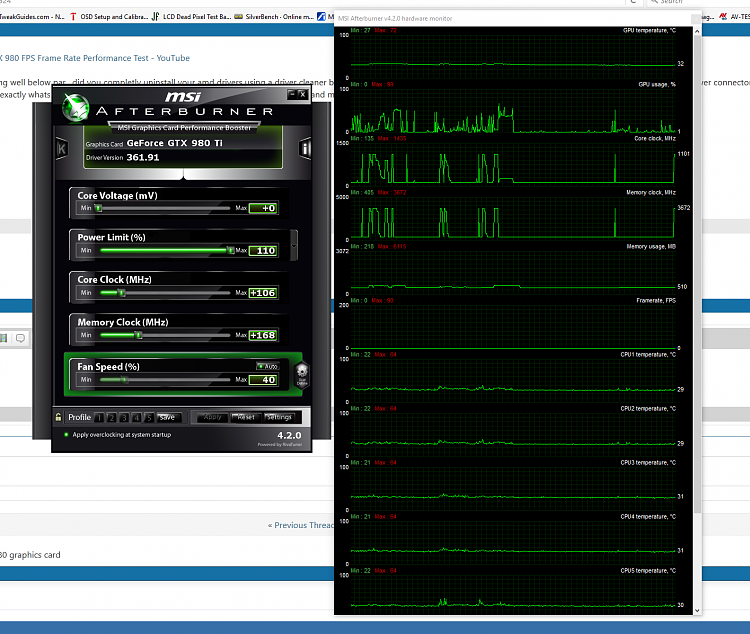Click the CPU3 temperature graph
Screen dimensions: 750x634
point(513,487)
